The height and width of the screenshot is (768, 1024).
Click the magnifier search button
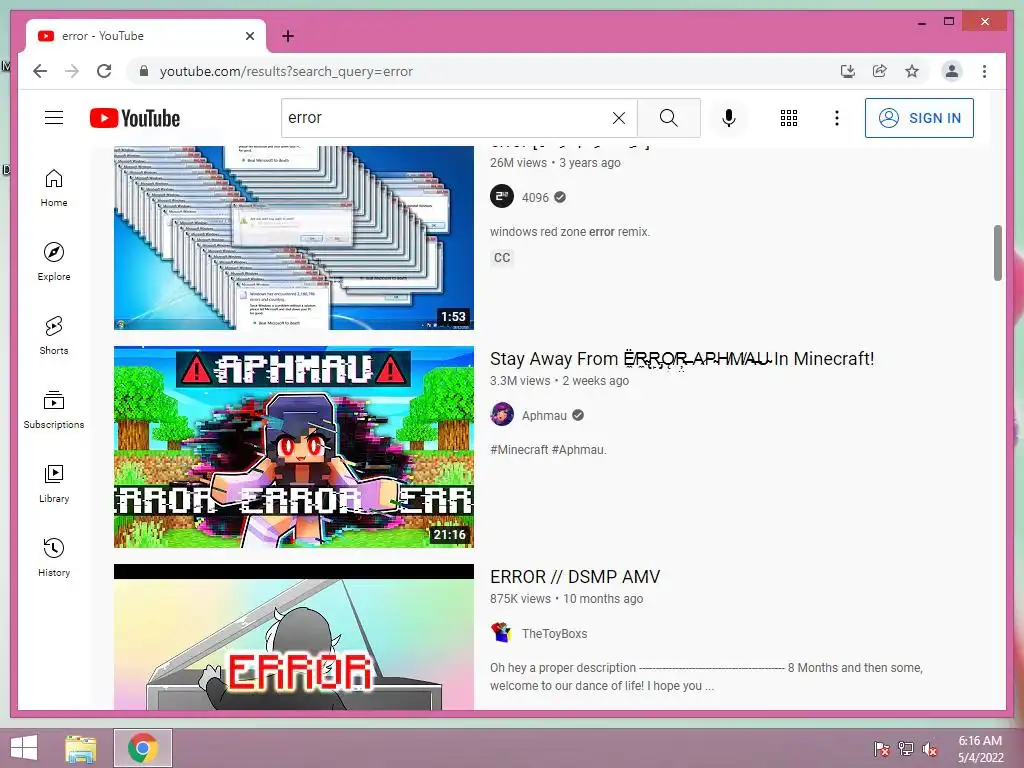coord(668,118)
